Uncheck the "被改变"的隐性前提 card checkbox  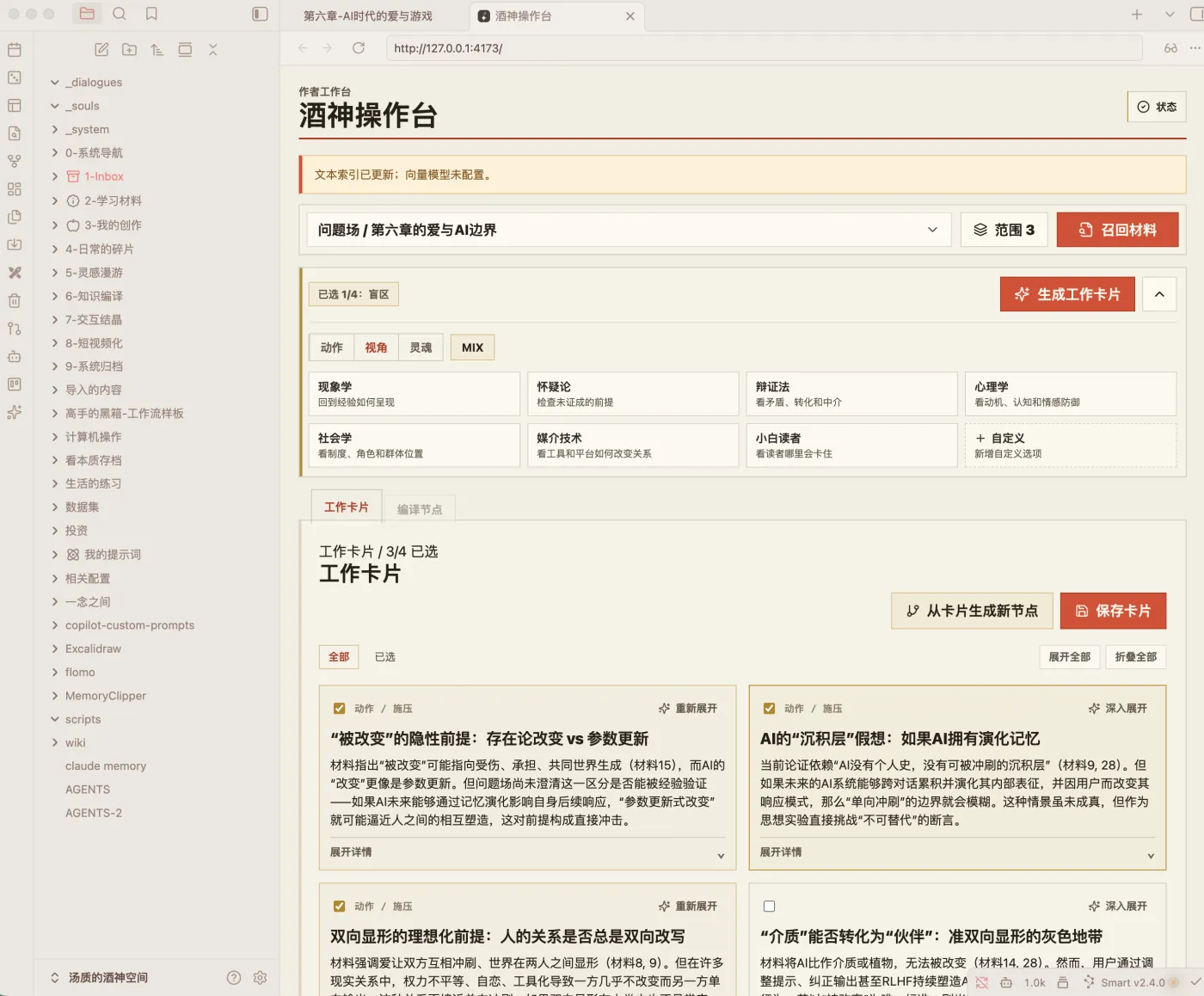pyautogui.click(x=339, y=709)
